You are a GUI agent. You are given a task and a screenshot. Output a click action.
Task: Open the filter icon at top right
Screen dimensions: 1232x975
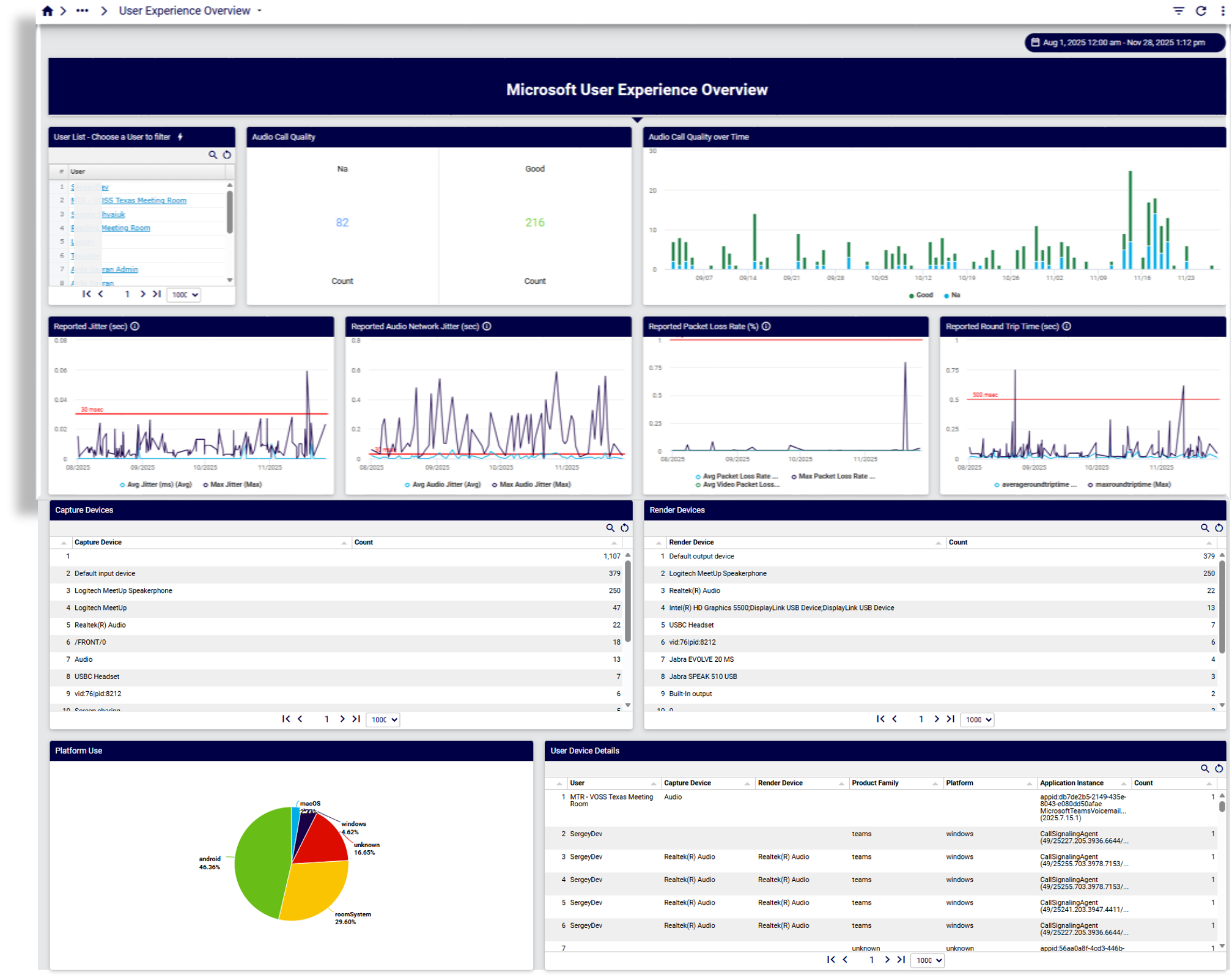1179,10
